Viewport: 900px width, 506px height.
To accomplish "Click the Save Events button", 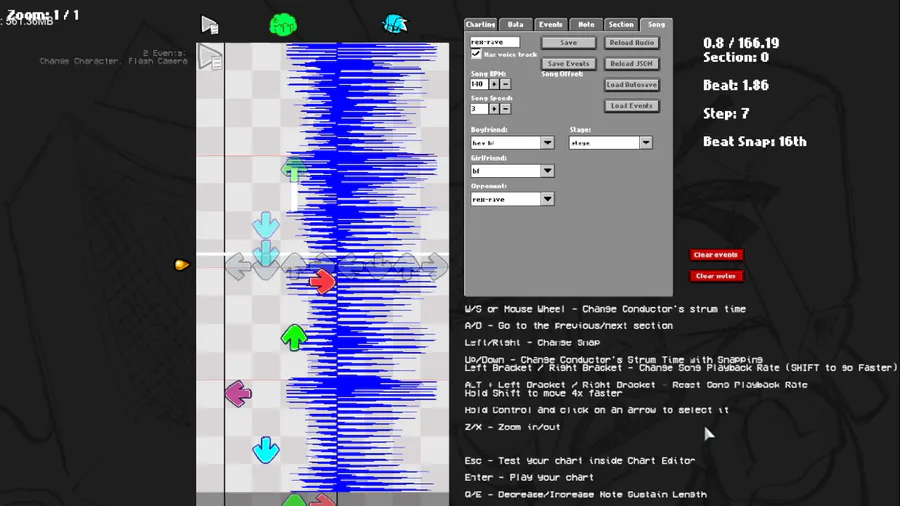I will click(568, 64).
